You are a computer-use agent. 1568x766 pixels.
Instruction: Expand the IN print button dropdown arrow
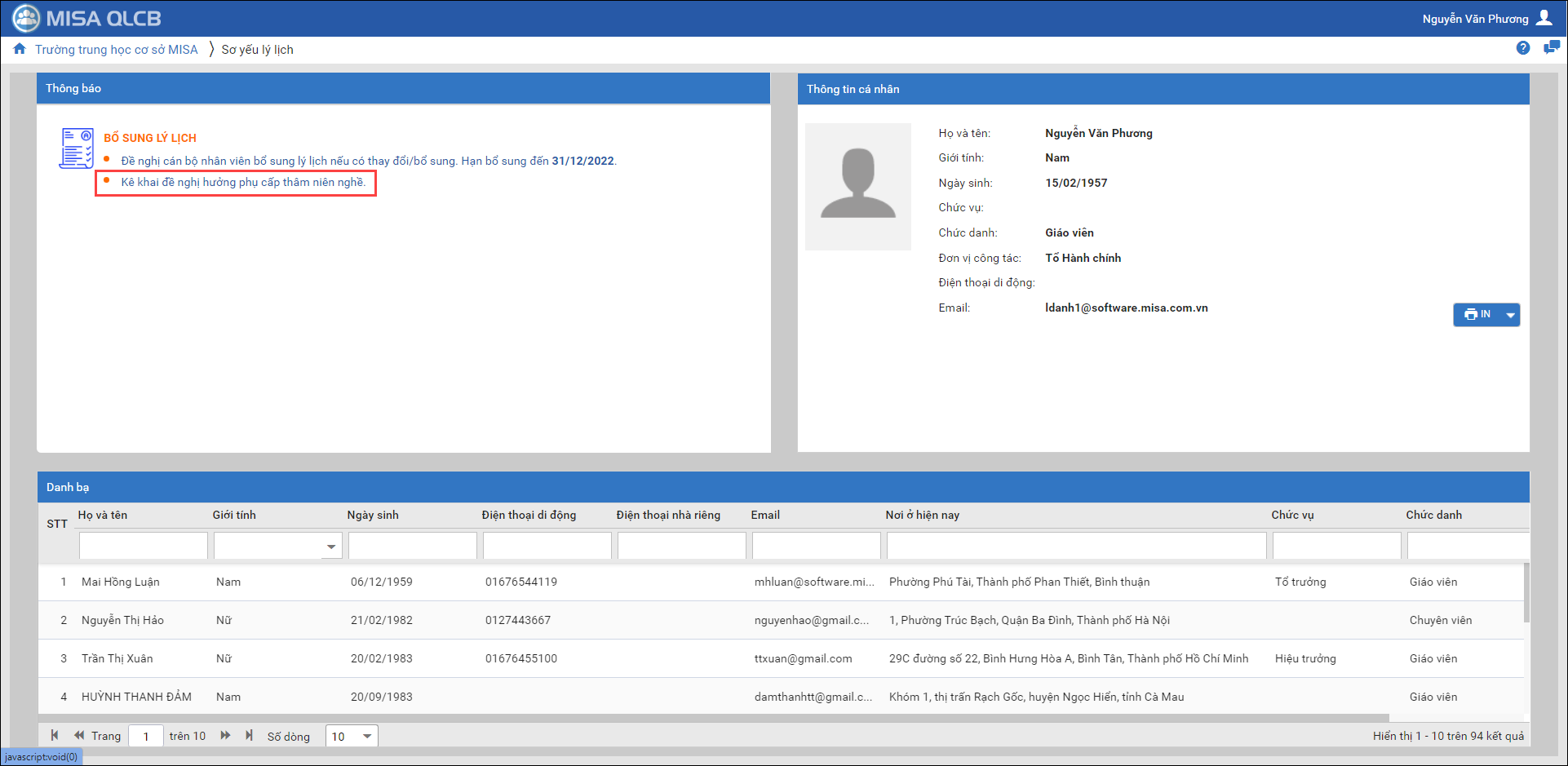[x=1510, y=315]
